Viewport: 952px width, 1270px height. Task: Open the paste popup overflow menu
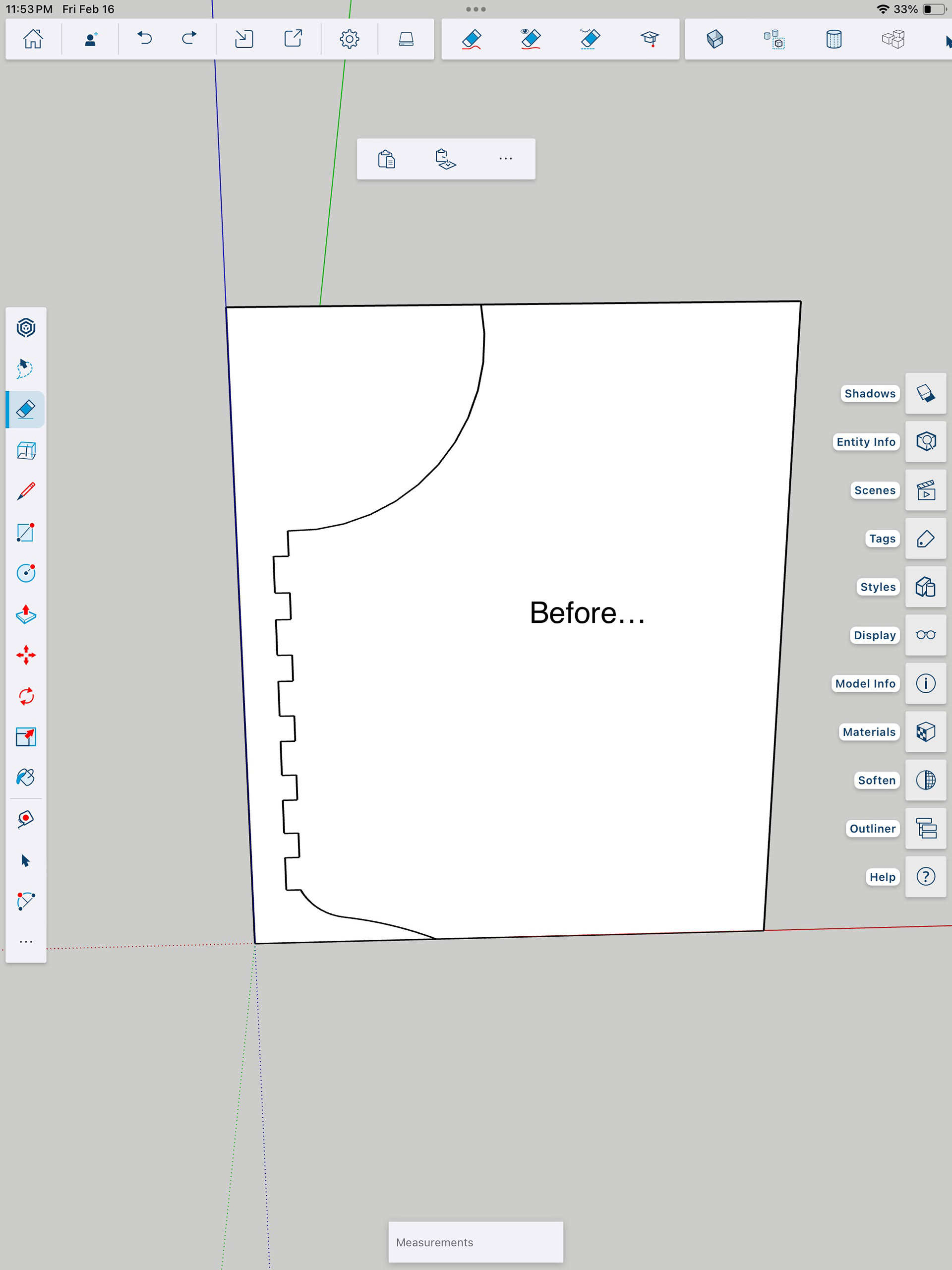tap(505, 159)
